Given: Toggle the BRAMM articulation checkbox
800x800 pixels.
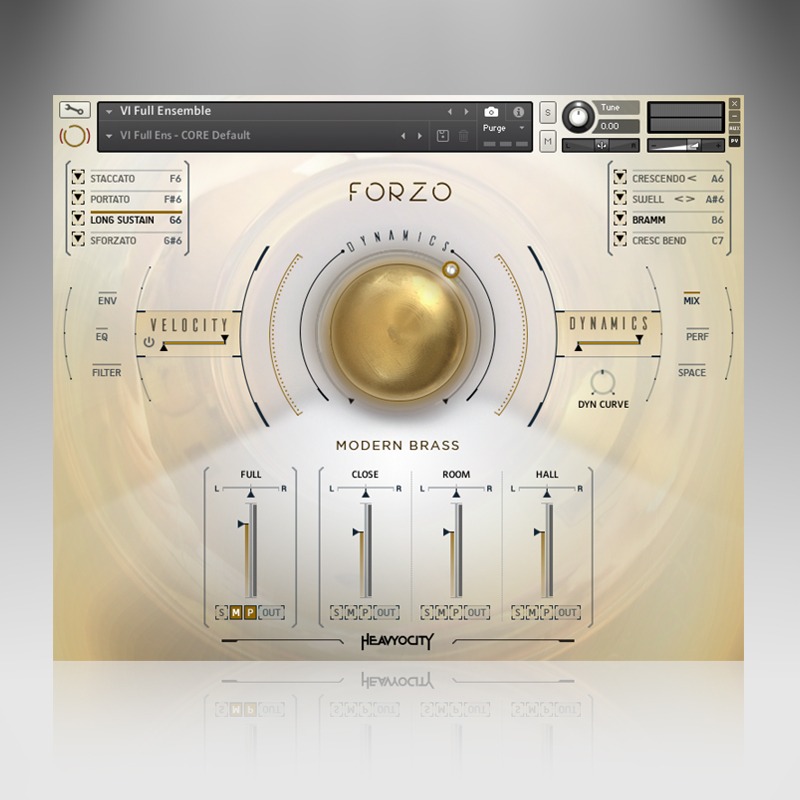Looking at the screenshot, I should point(620,220).
